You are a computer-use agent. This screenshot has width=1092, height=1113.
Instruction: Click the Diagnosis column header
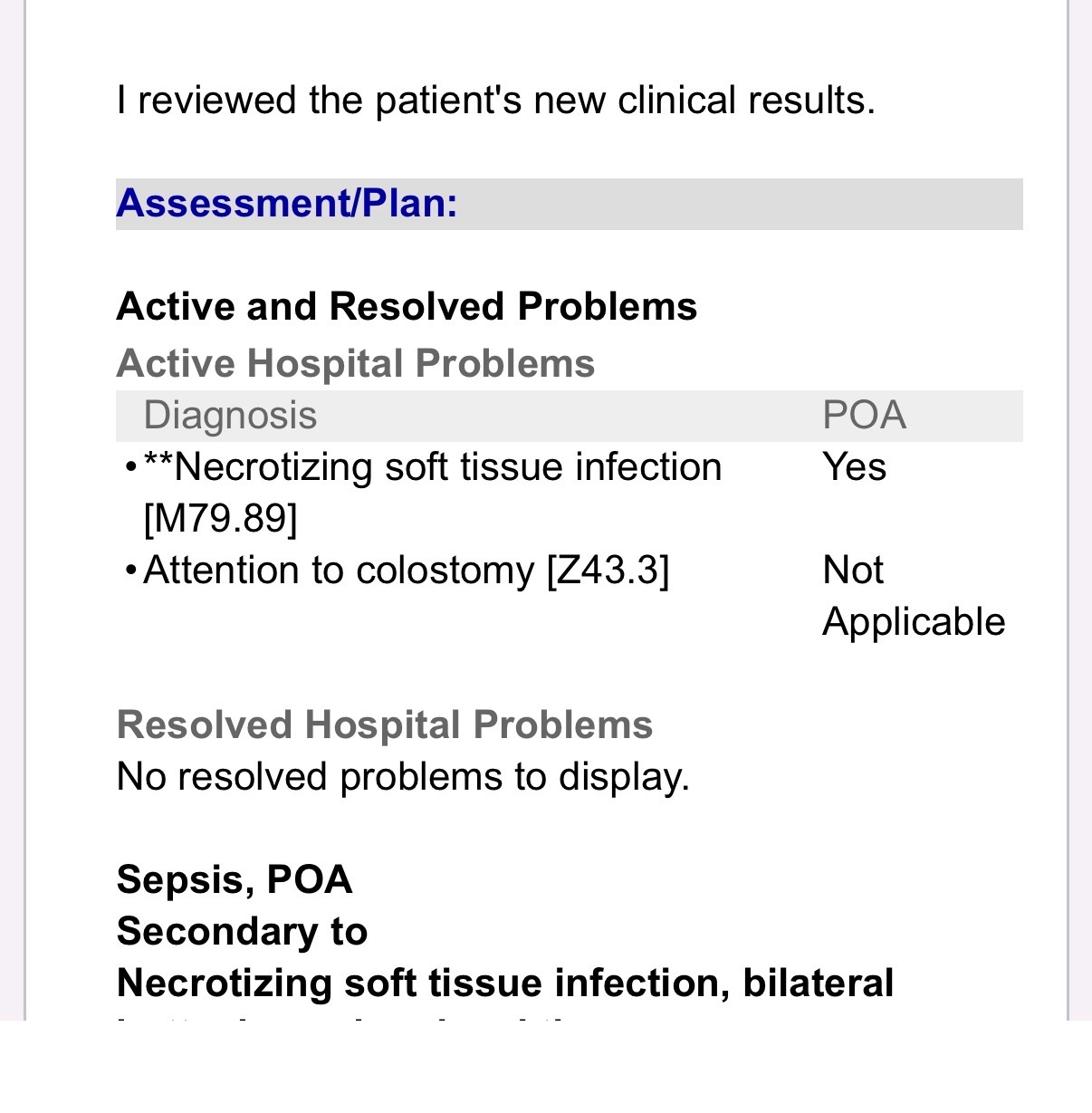click(x=230, y=416)
